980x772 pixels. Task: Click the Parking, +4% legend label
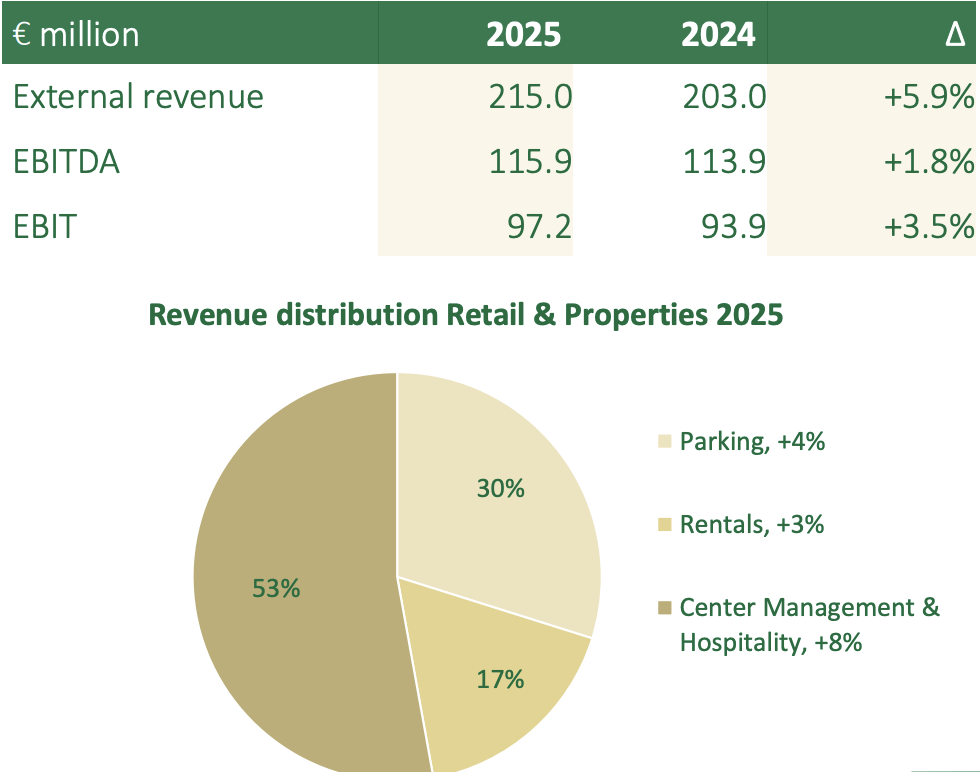coord(752,442)
